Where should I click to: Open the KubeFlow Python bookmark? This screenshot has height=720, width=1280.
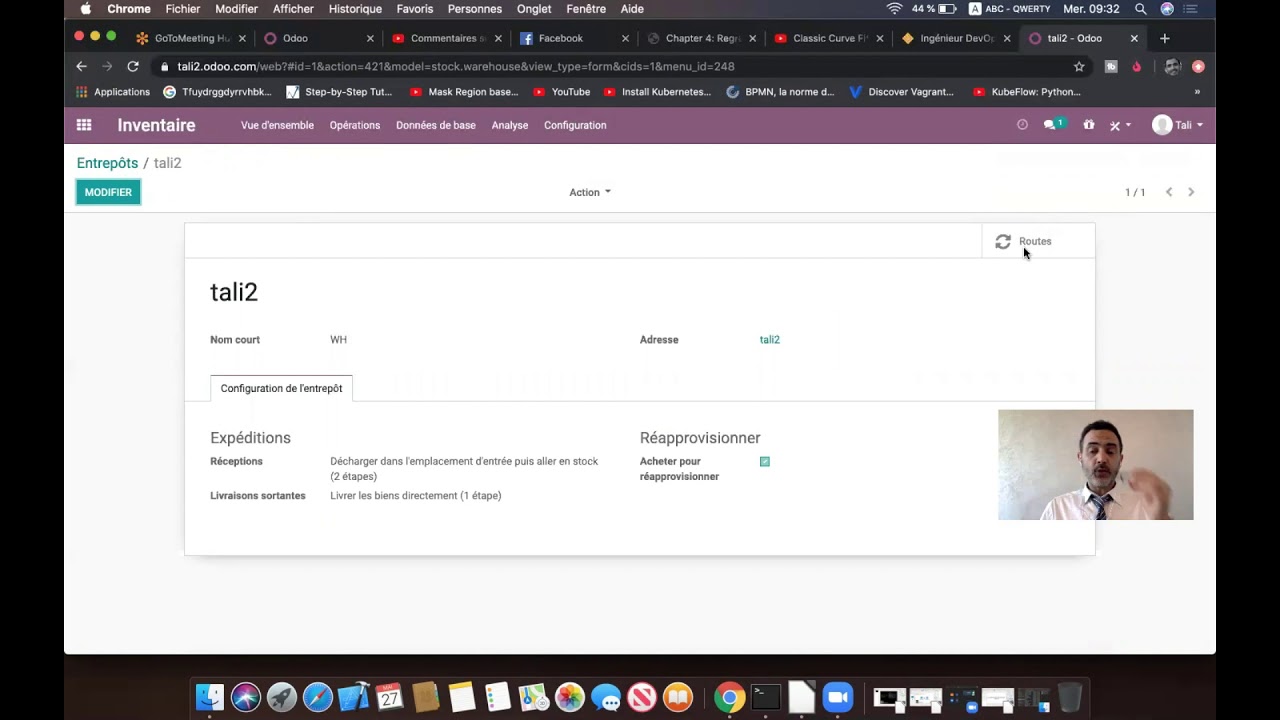(1027, 92)
